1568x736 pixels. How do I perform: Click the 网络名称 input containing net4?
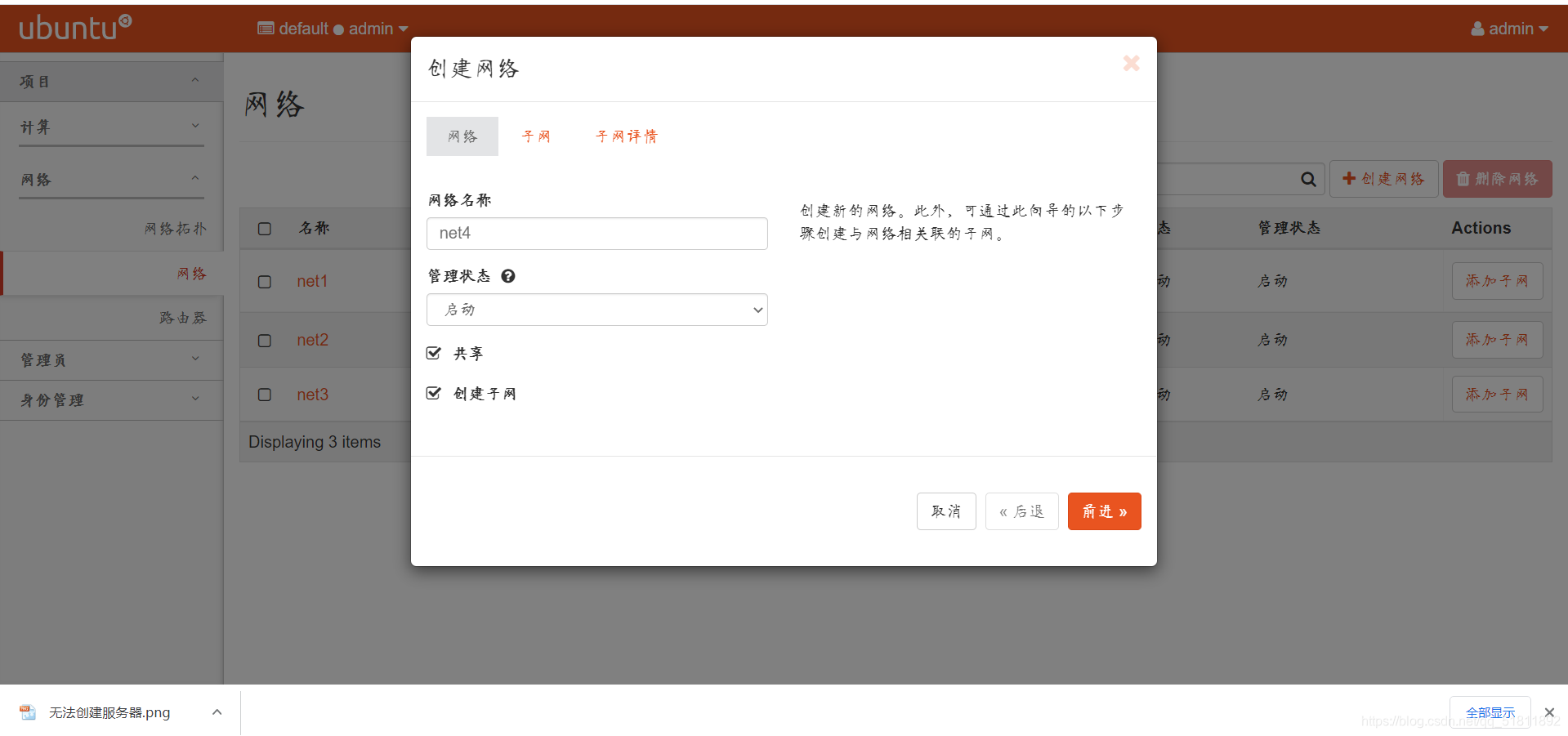pyautogui.click(x=596, y=234)
